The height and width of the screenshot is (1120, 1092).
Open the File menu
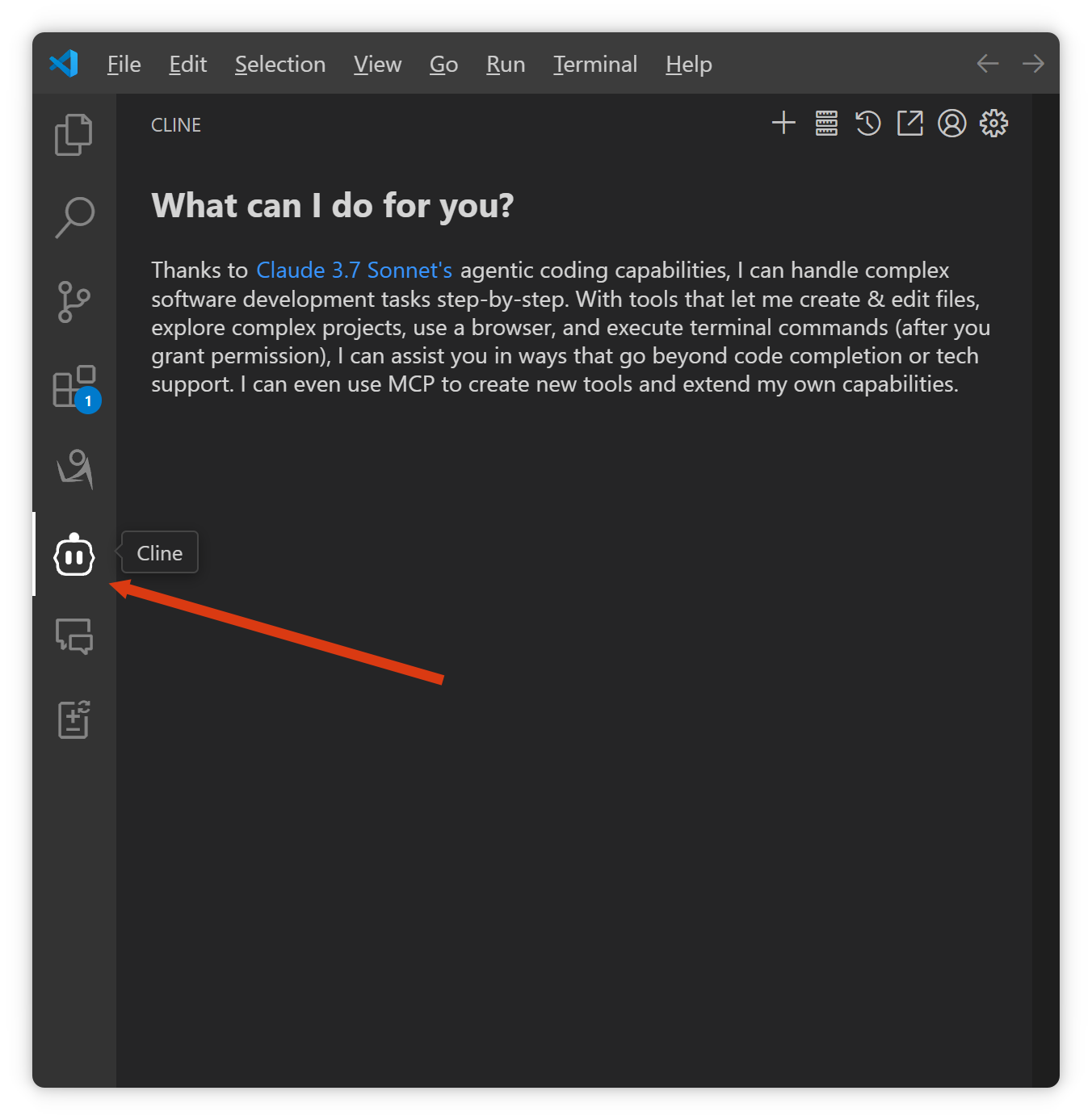[124, 65]
